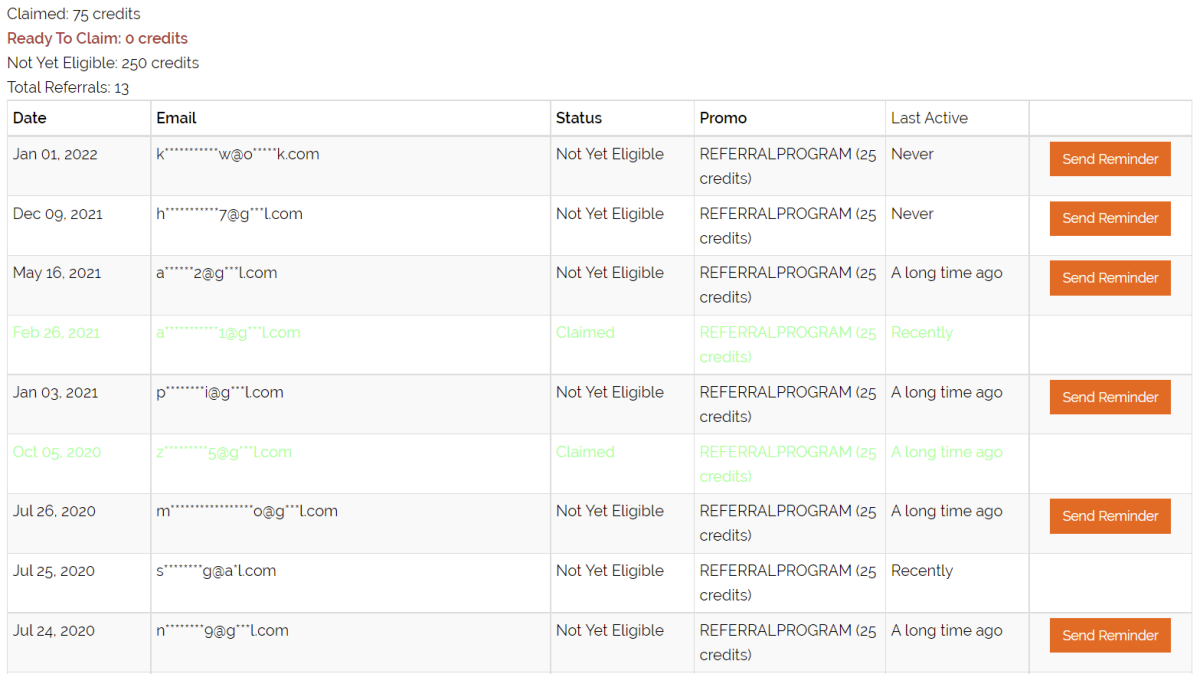This screenshot has width=1200, height=674.
Task: Click the Last Active column header
Action: (929, 118)
